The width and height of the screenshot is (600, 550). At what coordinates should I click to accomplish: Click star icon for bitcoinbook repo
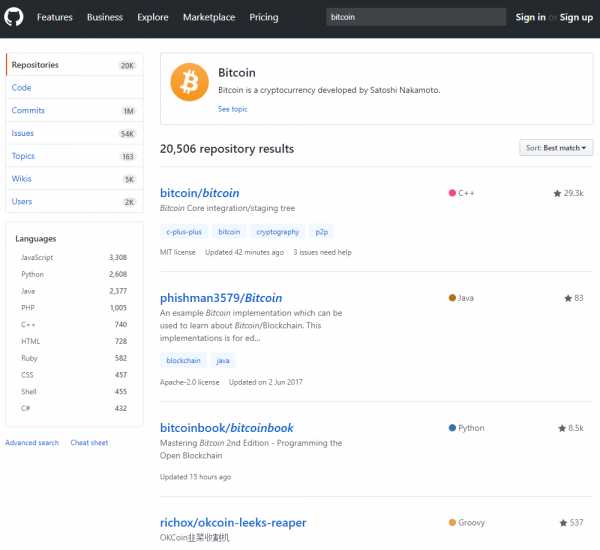click(562, 428)
